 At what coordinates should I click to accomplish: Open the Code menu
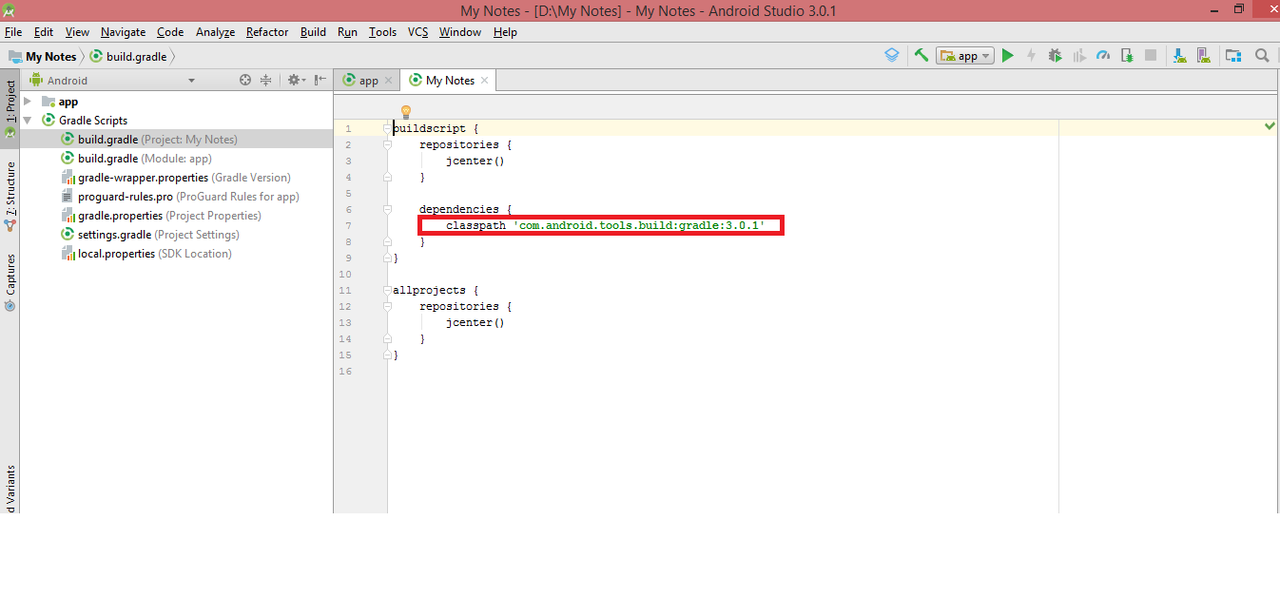pos(170,32)
